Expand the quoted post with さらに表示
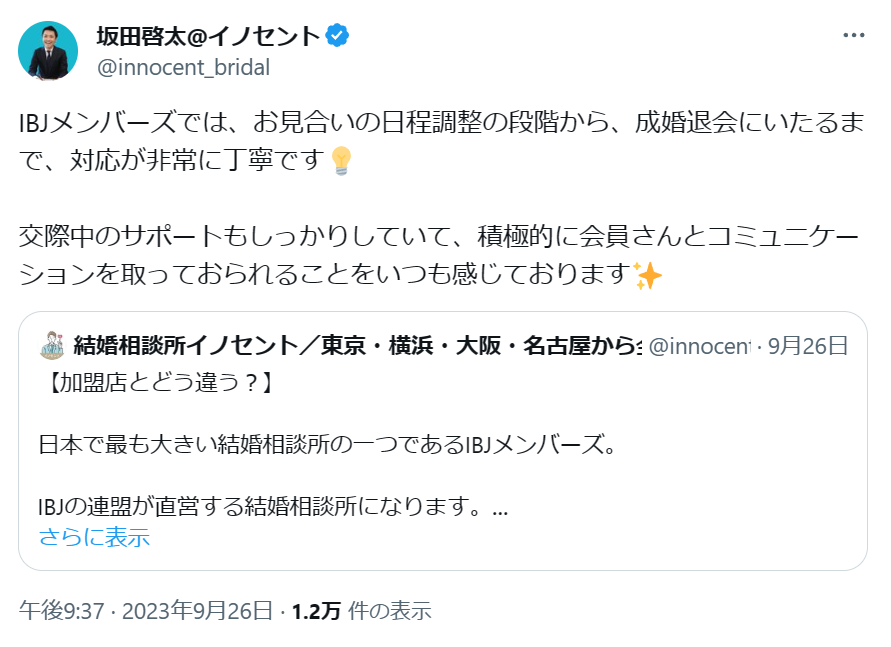This screenshot has width=891, height=647. (x=94, y=537)
